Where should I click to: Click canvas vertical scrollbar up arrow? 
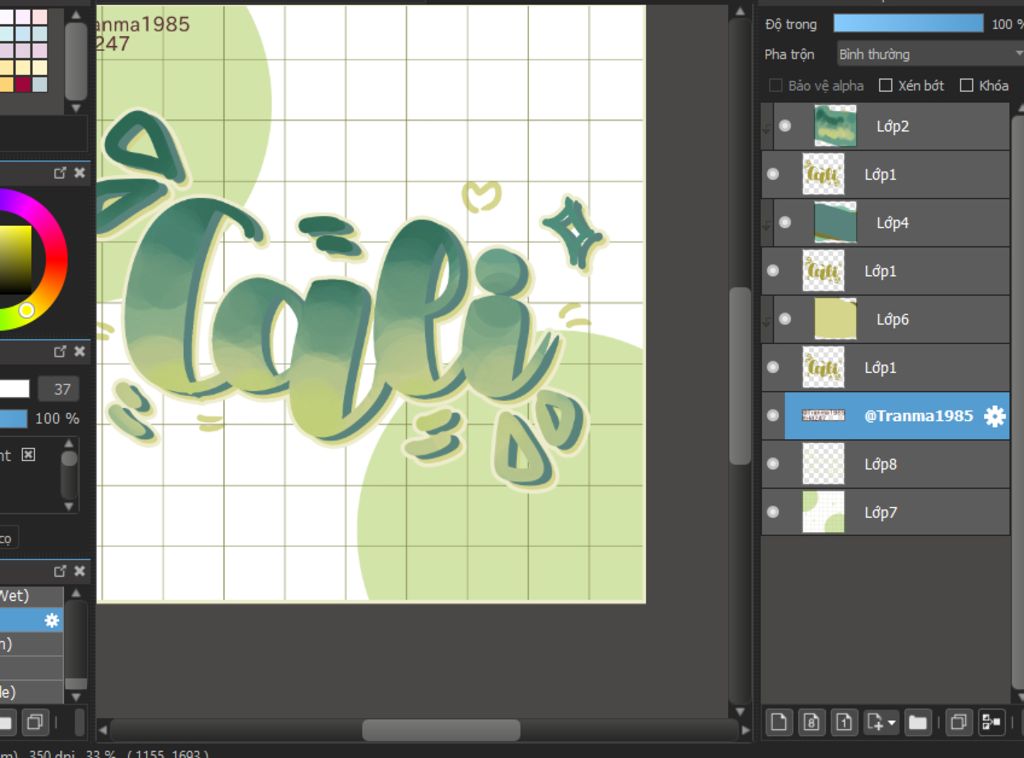click(740, 11)
